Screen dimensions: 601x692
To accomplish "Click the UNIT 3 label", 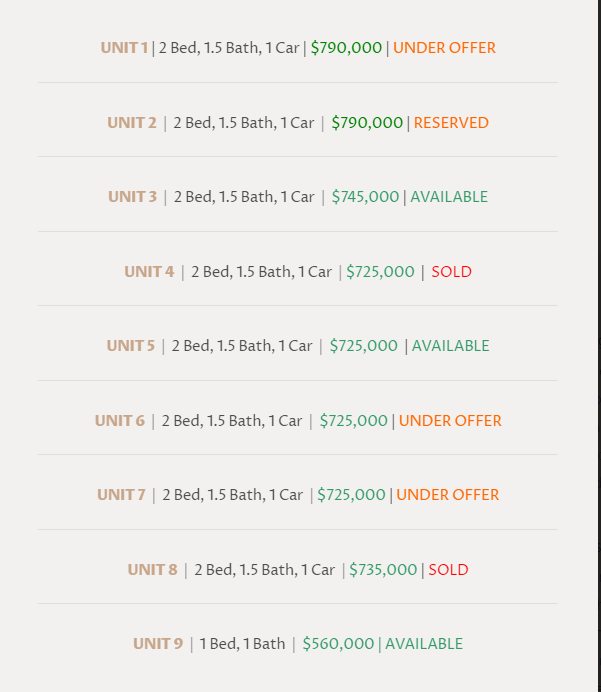I will coord(132,196).
